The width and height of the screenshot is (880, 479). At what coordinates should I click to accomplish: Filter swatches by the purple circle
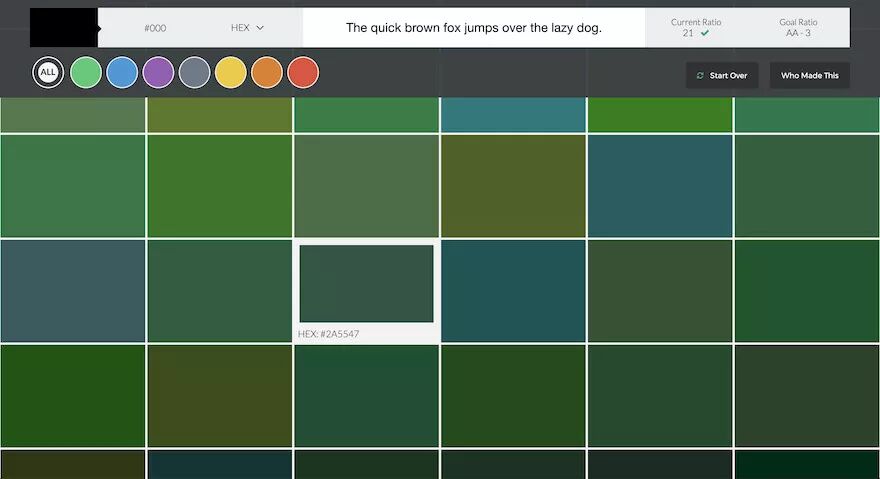coord(158,72)
